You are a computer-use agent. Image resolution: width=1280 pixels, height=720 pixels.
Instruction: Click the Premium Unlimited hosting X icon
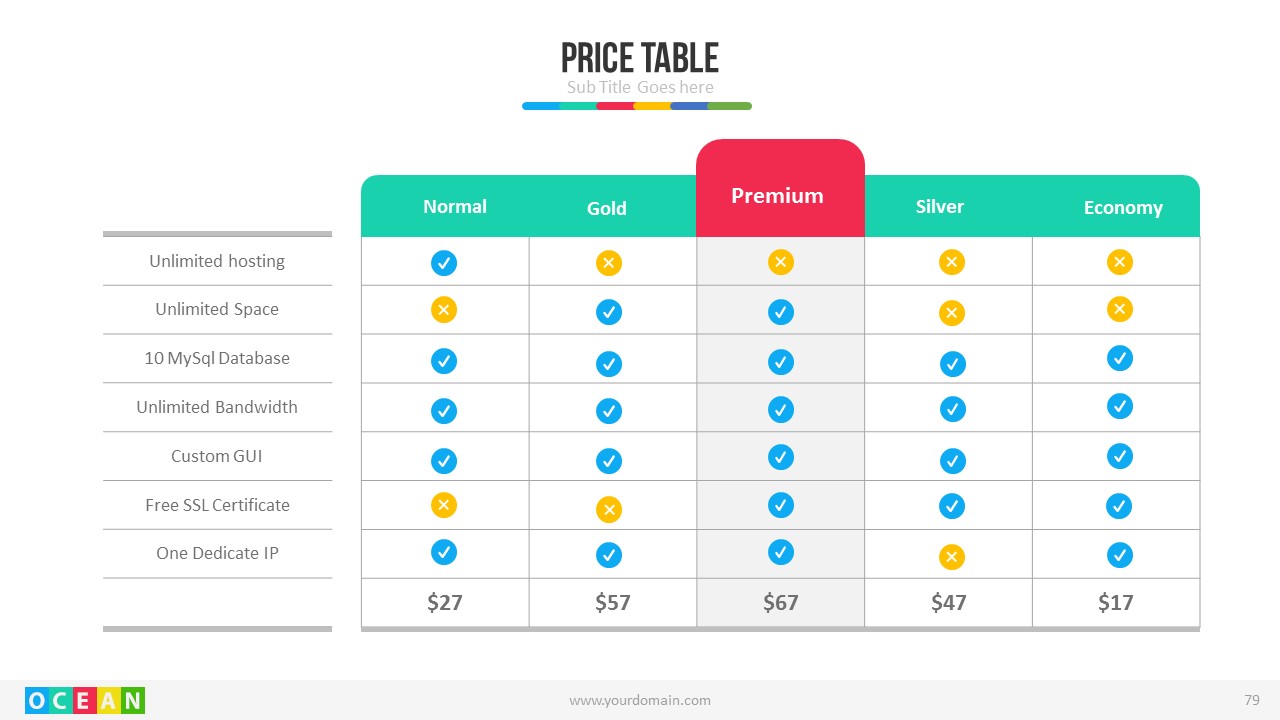pos(781,262)
